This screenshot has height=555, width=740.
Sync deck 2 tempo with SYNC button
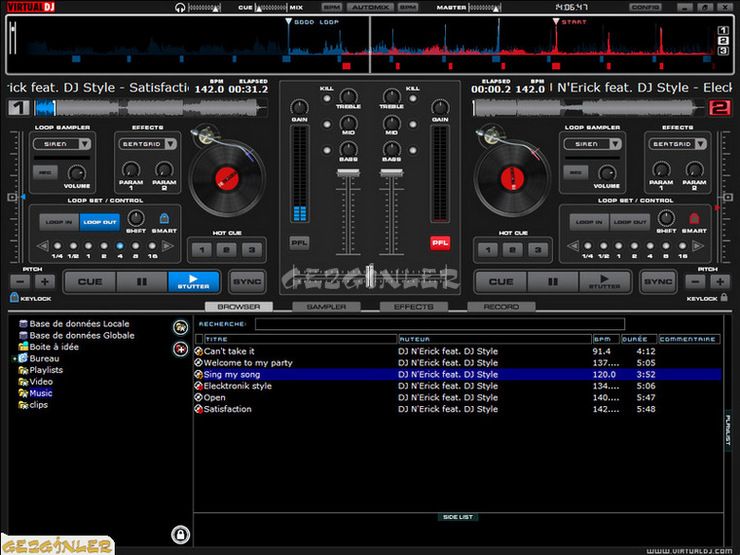pos(658,281)
